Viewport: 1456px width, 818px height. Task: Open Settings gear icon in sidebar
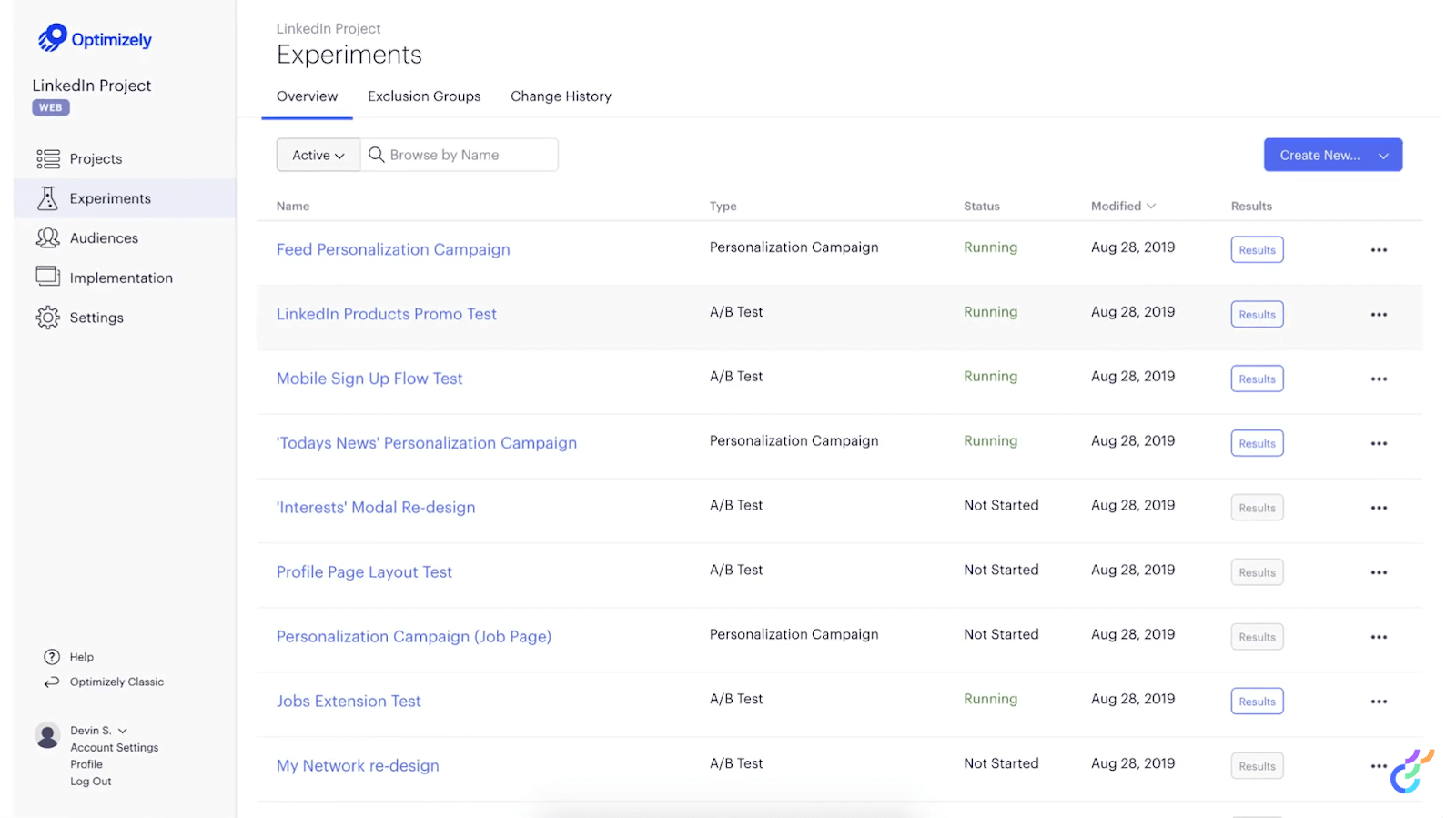pyautogui.click(x=48, y=318)
